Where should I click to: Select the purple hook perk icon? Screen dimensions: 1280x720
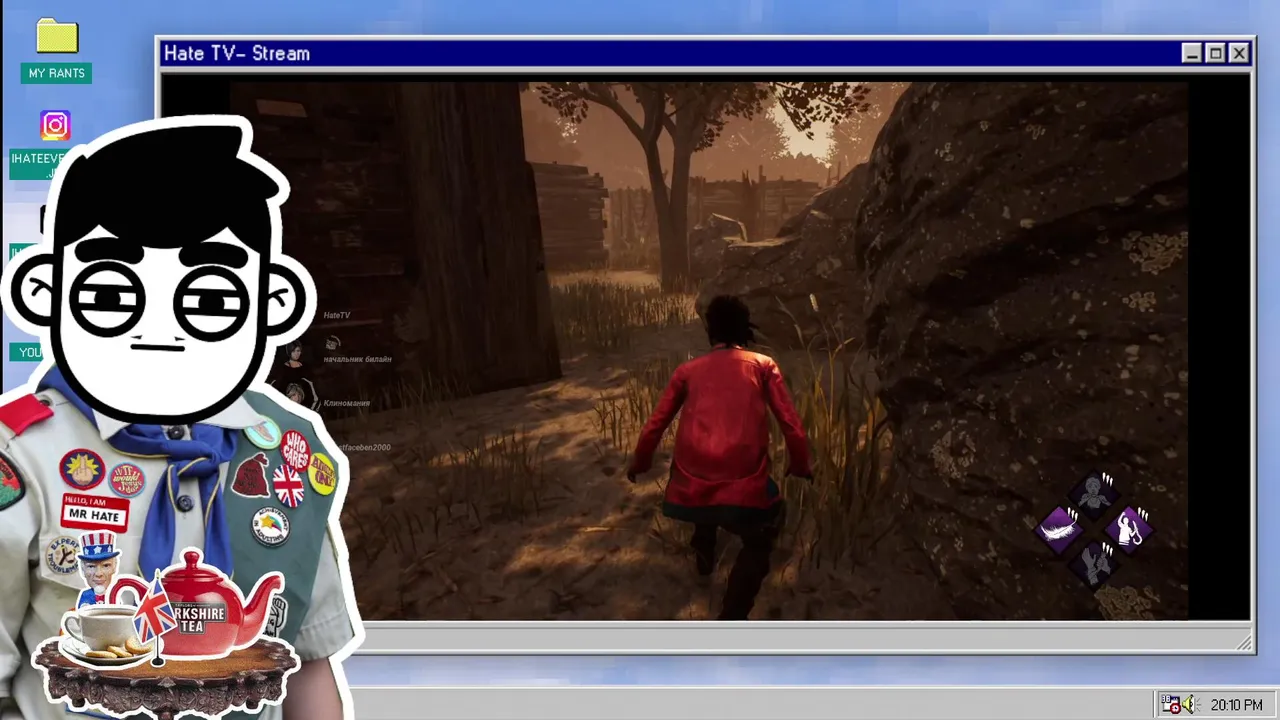click(1128, 527)
